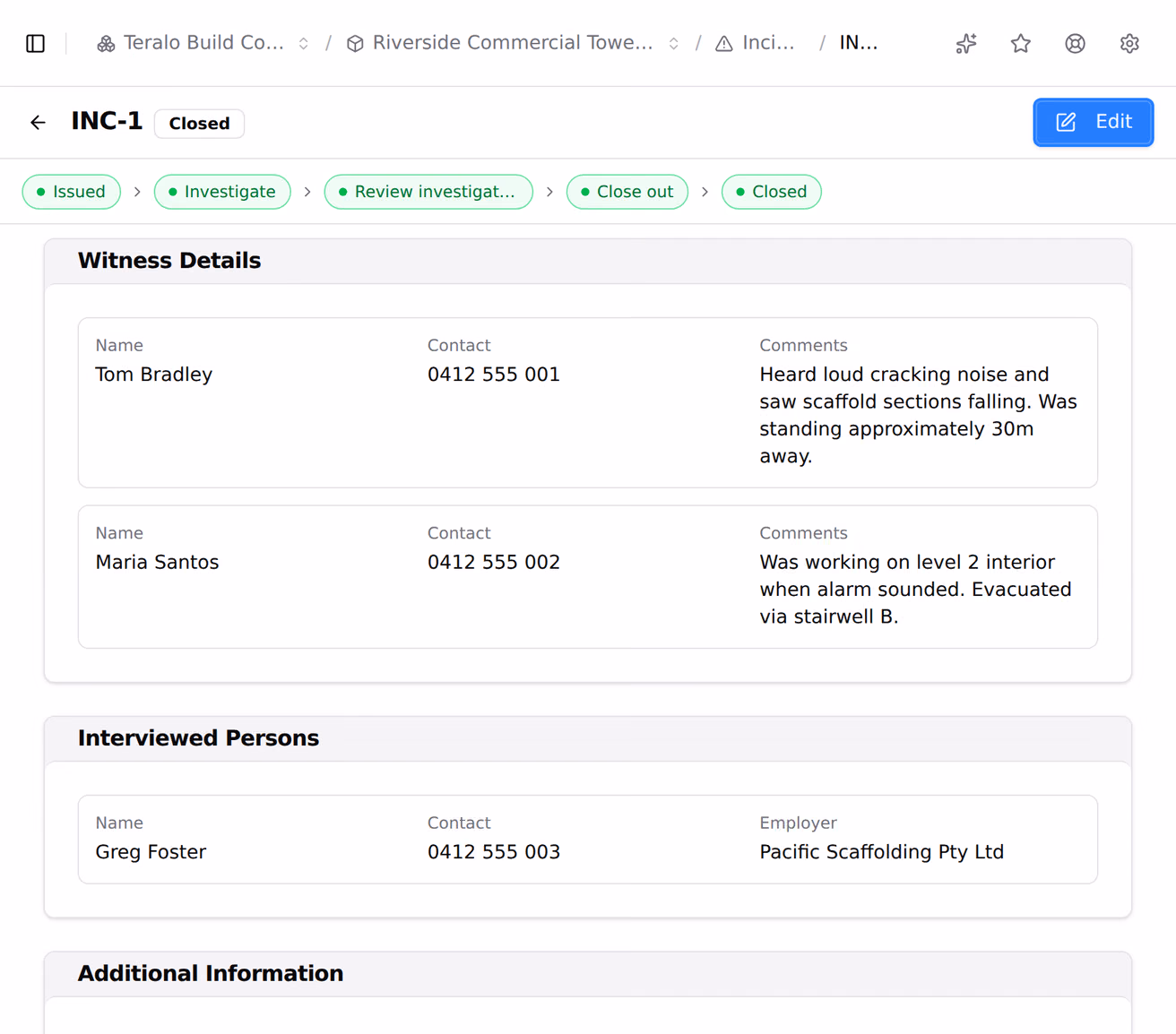The width and height of the screenshot is (1176, 1034).
Task: Select the Issued workflow step
Action: (72, 192)
